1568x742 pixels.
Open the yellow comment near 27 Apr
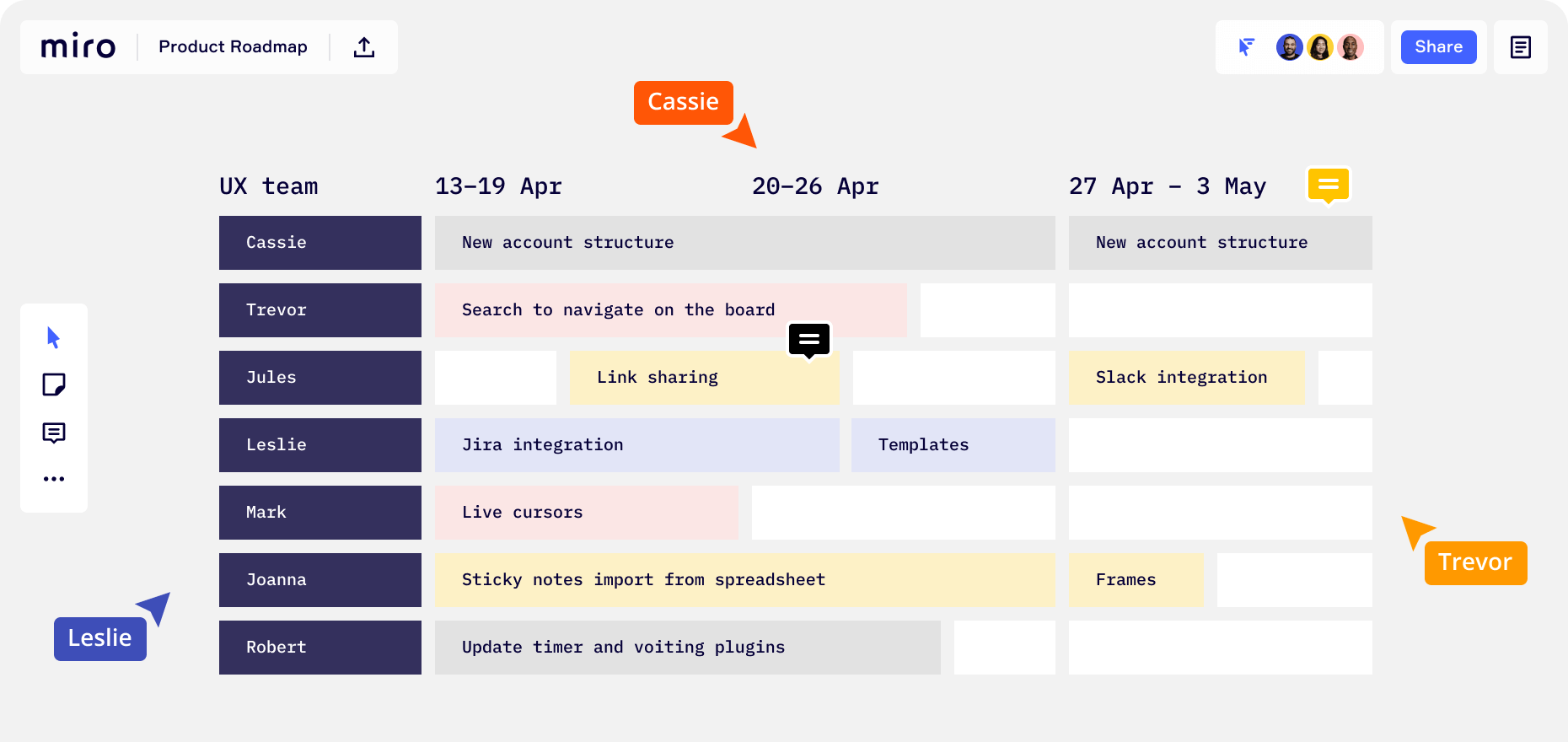click(1329, 185)
